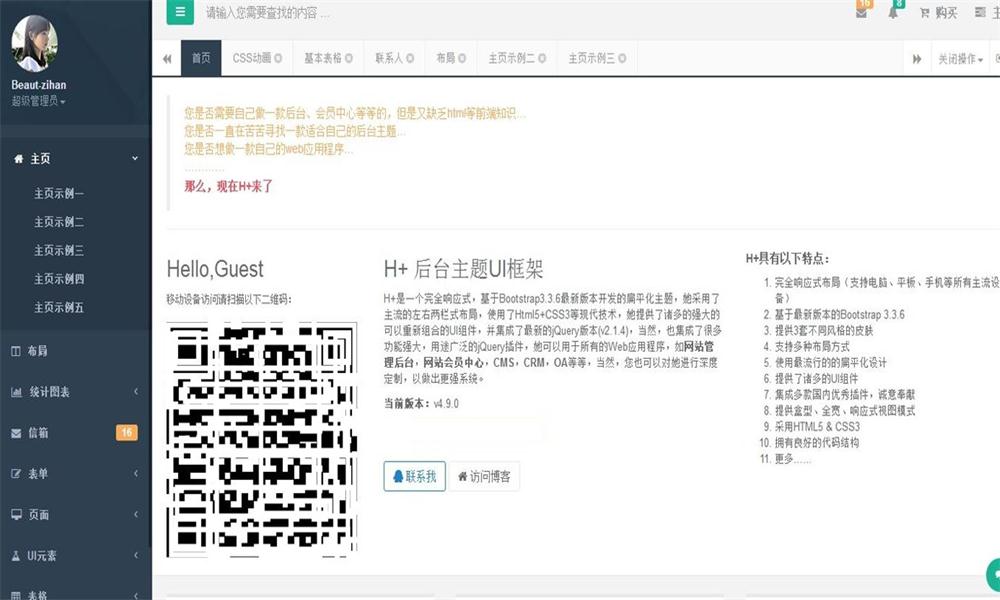
Task: Switch to the 基本表格 tab
Action: point(328,58)
